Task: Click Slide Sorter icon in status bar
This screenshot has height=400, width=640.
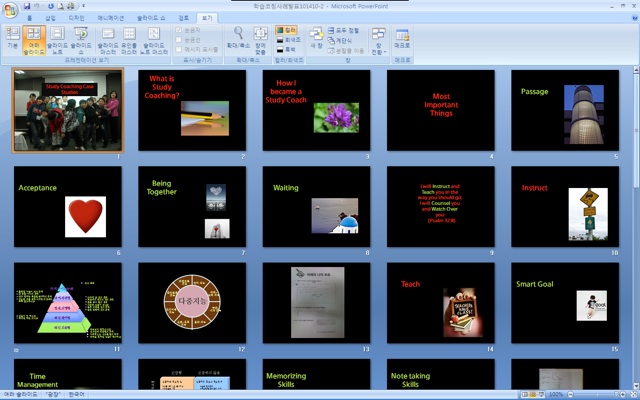Action: (533, 395)
